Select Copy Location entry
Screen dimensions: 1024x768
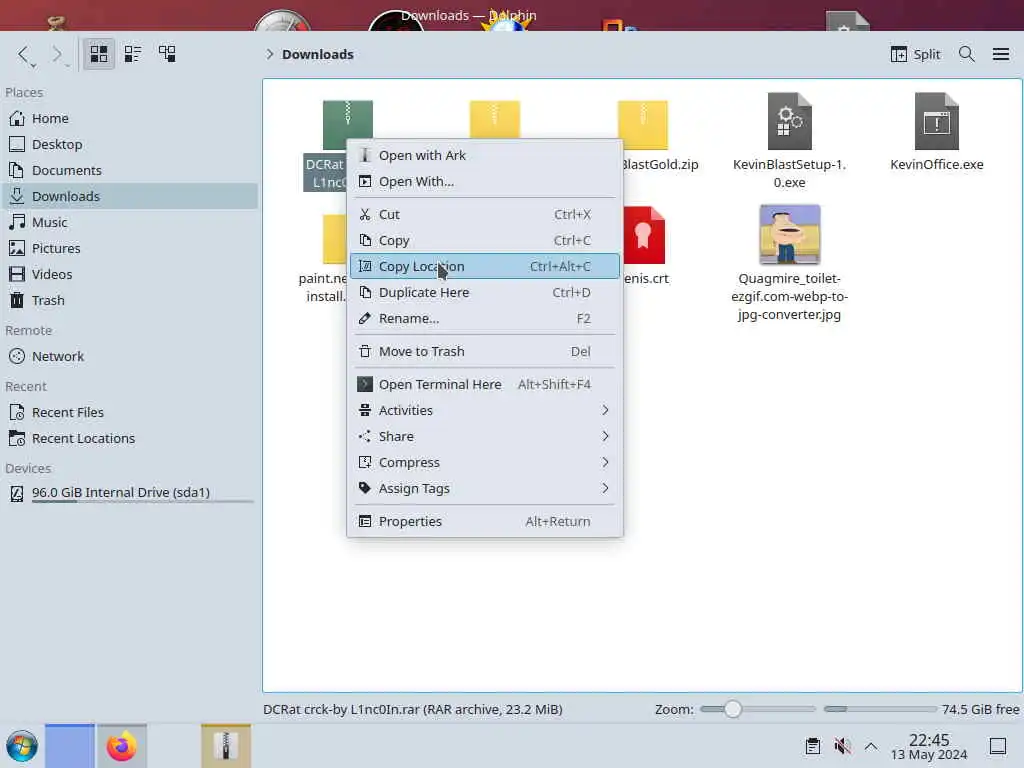pos(485,266)
